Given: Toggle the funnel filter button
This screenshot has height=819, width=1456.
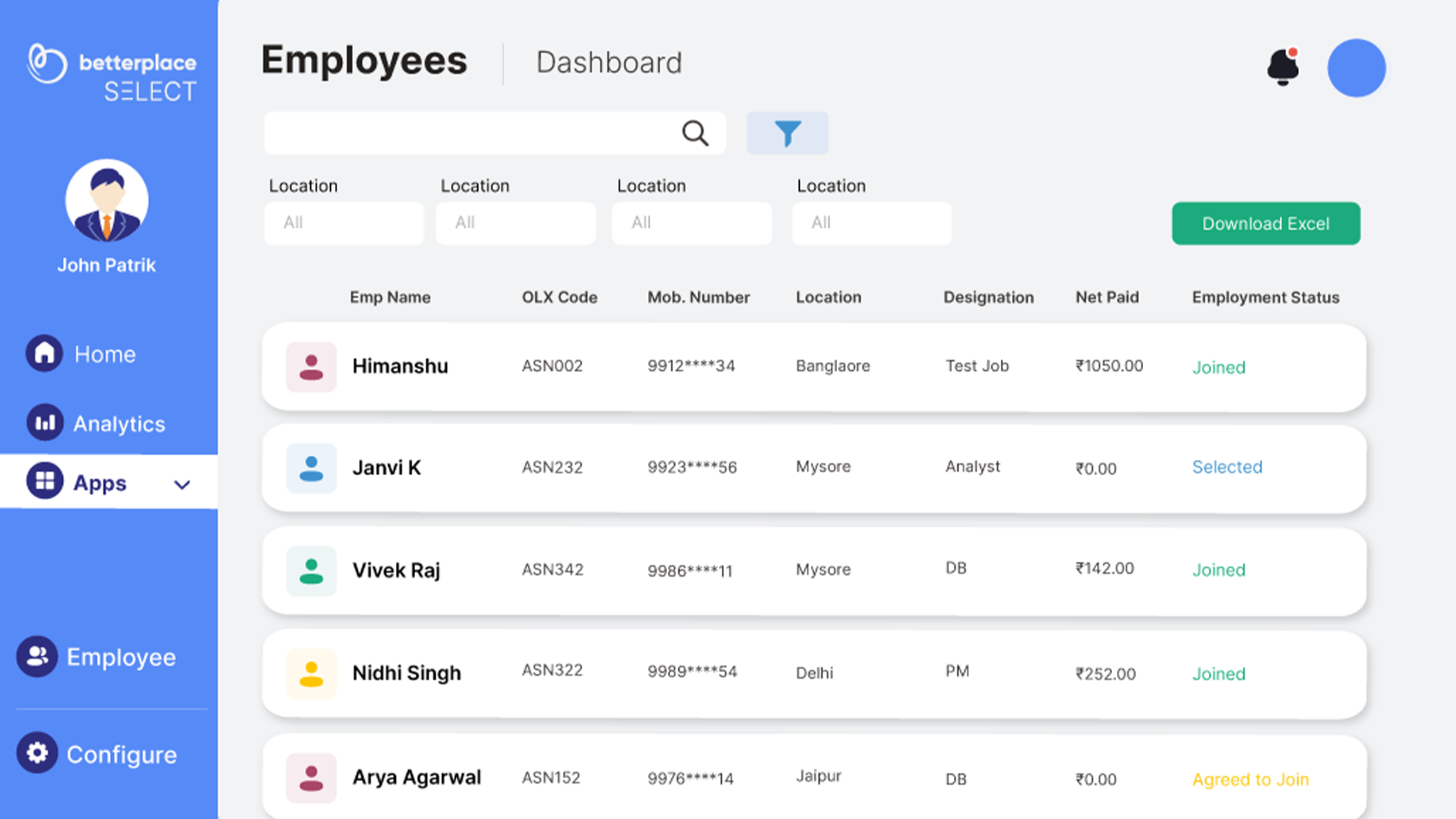Looking at the screenshot, I should 787,133.
